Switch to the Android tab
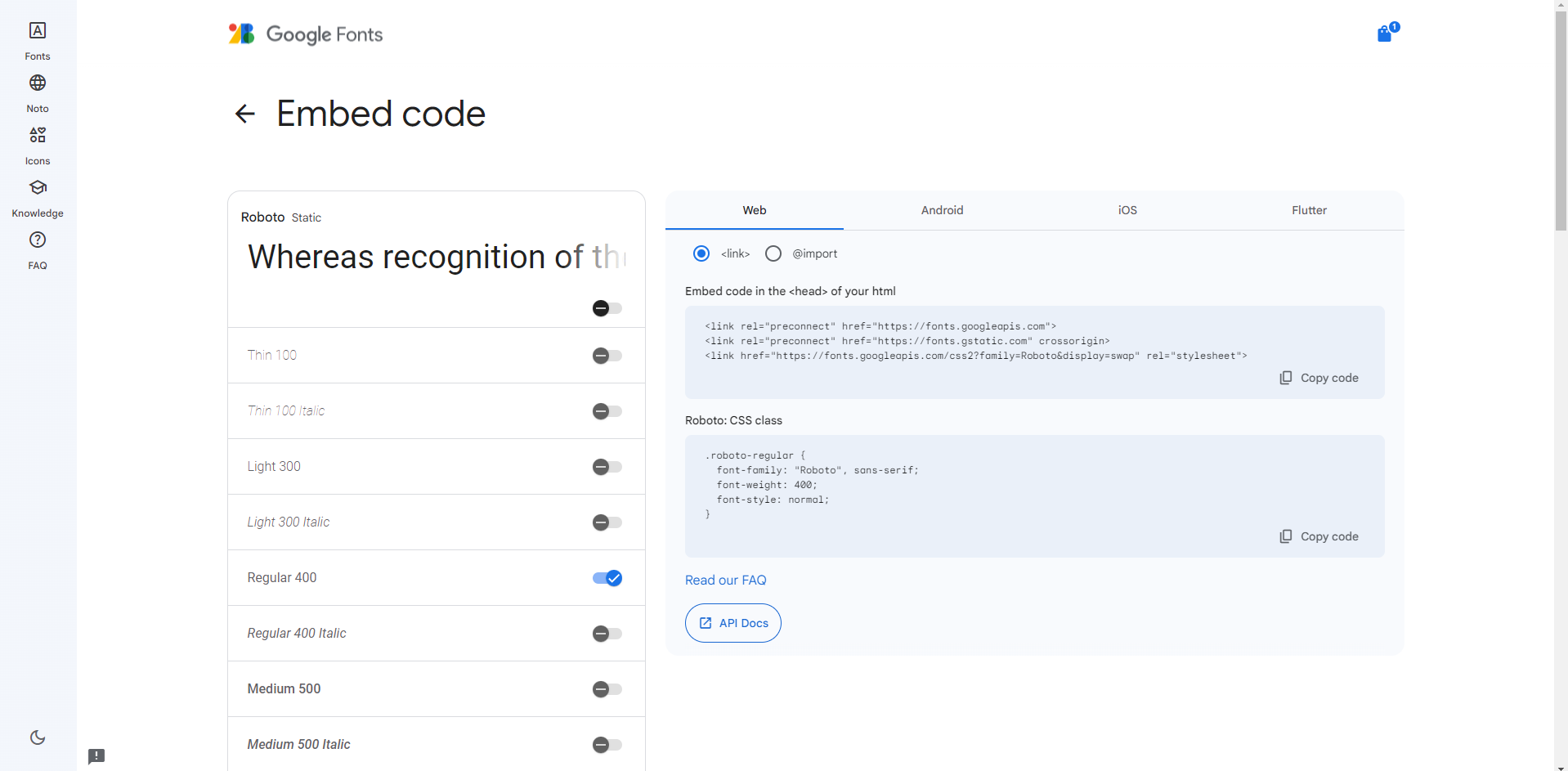The height and width of the screenshot is (771, 1568). (942, 210)
